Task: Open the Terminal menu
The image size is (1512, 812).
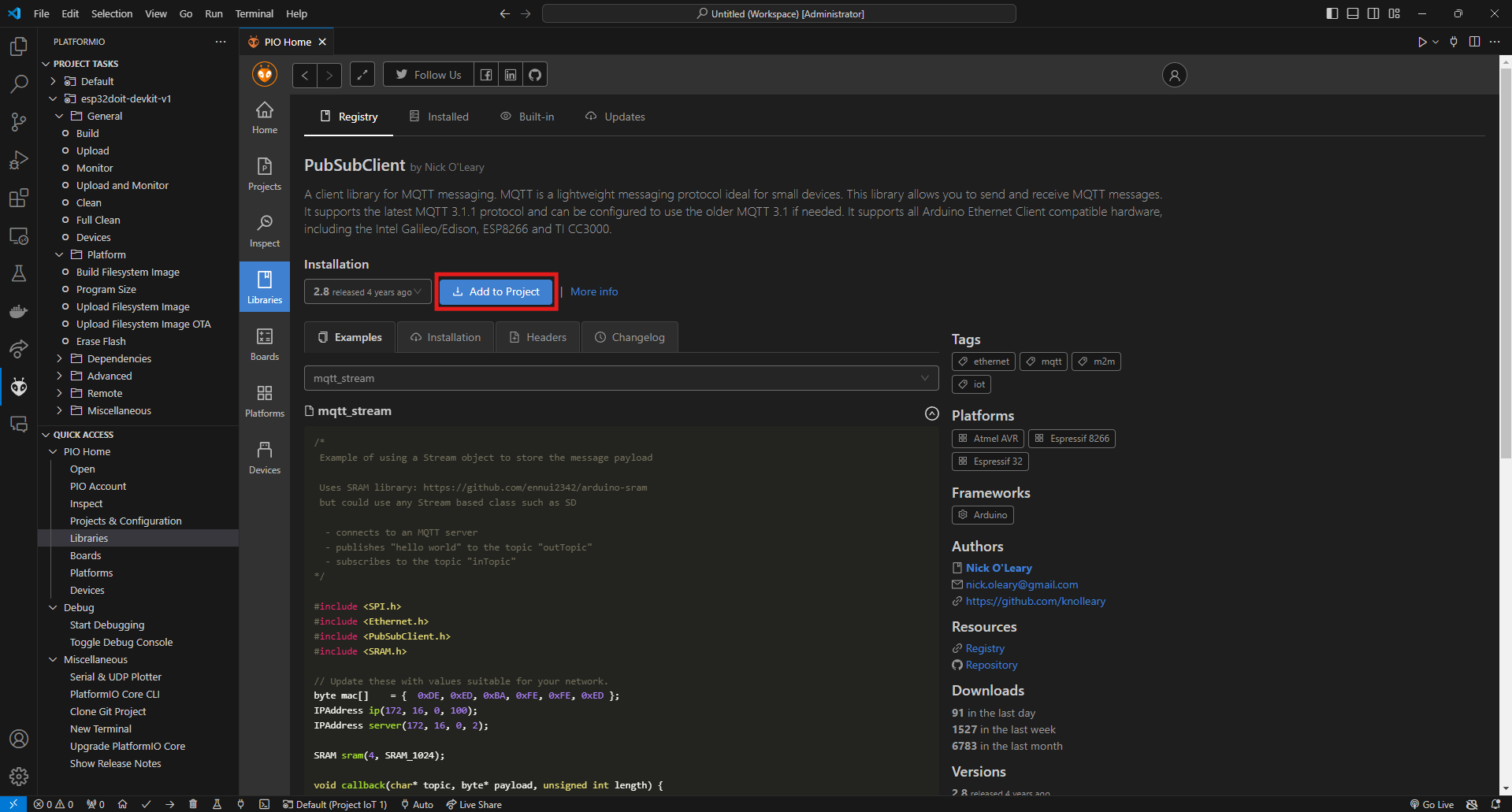Action: pyautogui.click(x=254, y=13)
